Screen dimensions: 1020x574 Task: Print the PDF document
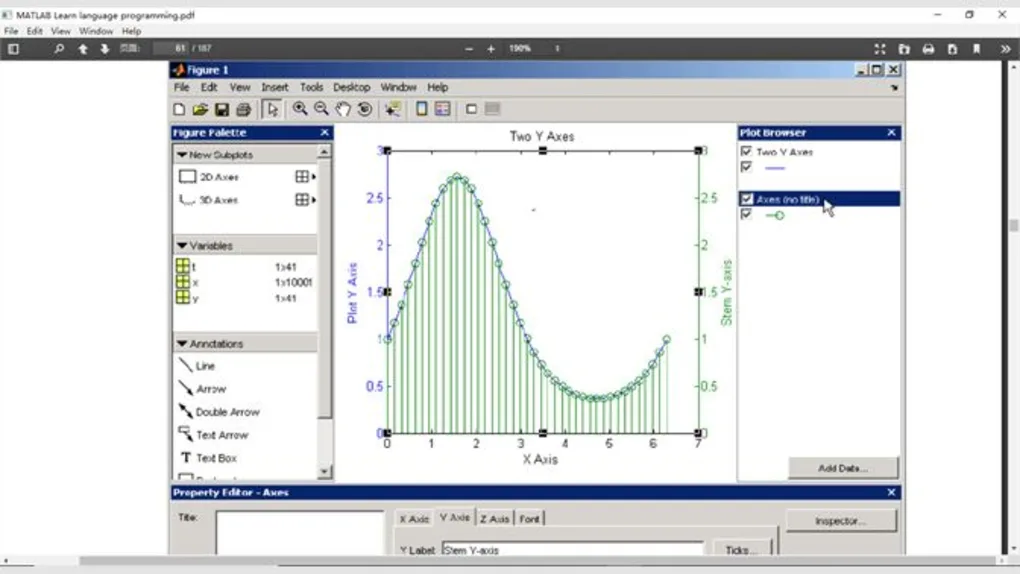tap(928, 49)
